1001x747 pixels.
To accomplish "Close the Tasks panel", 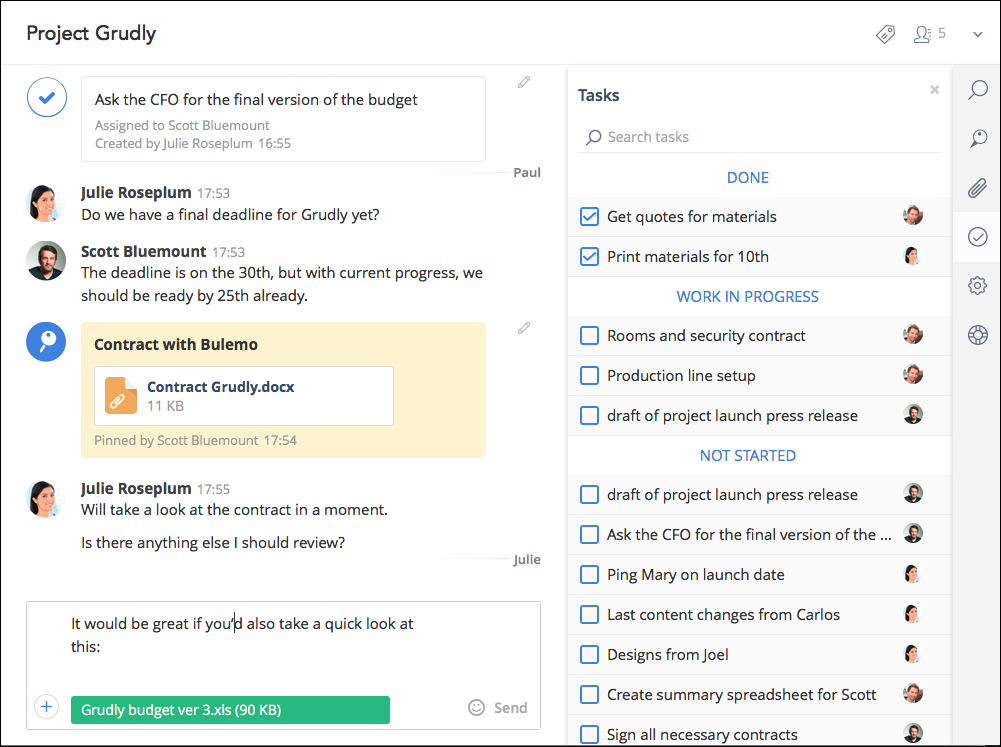I will (934, 89).
